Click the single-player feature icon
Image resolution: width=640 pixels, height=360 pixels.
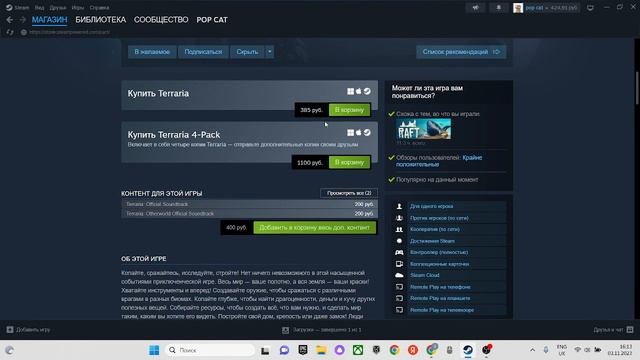(399, 207)
